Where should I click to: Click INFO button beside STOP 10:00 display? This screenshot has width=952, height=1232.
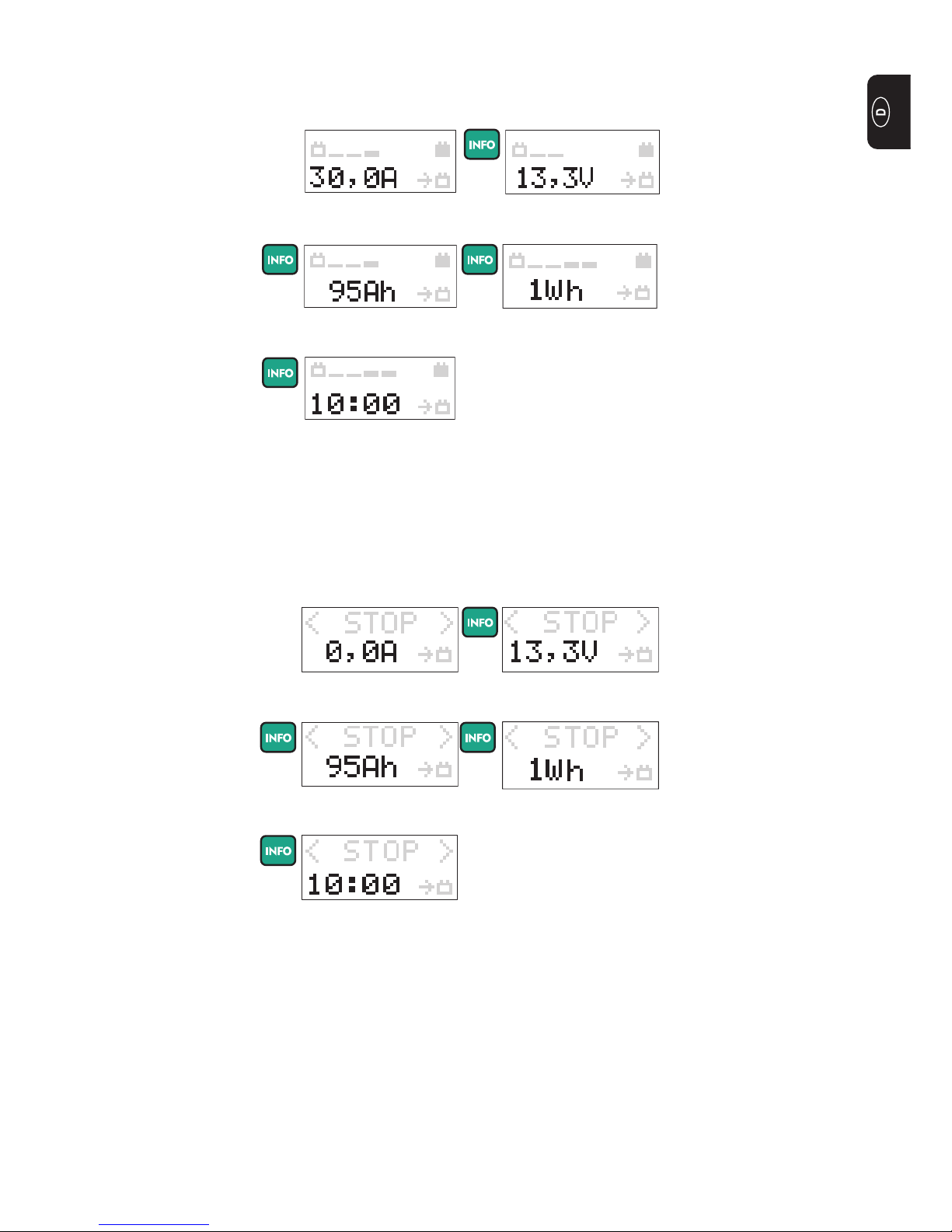coord(278,851)
